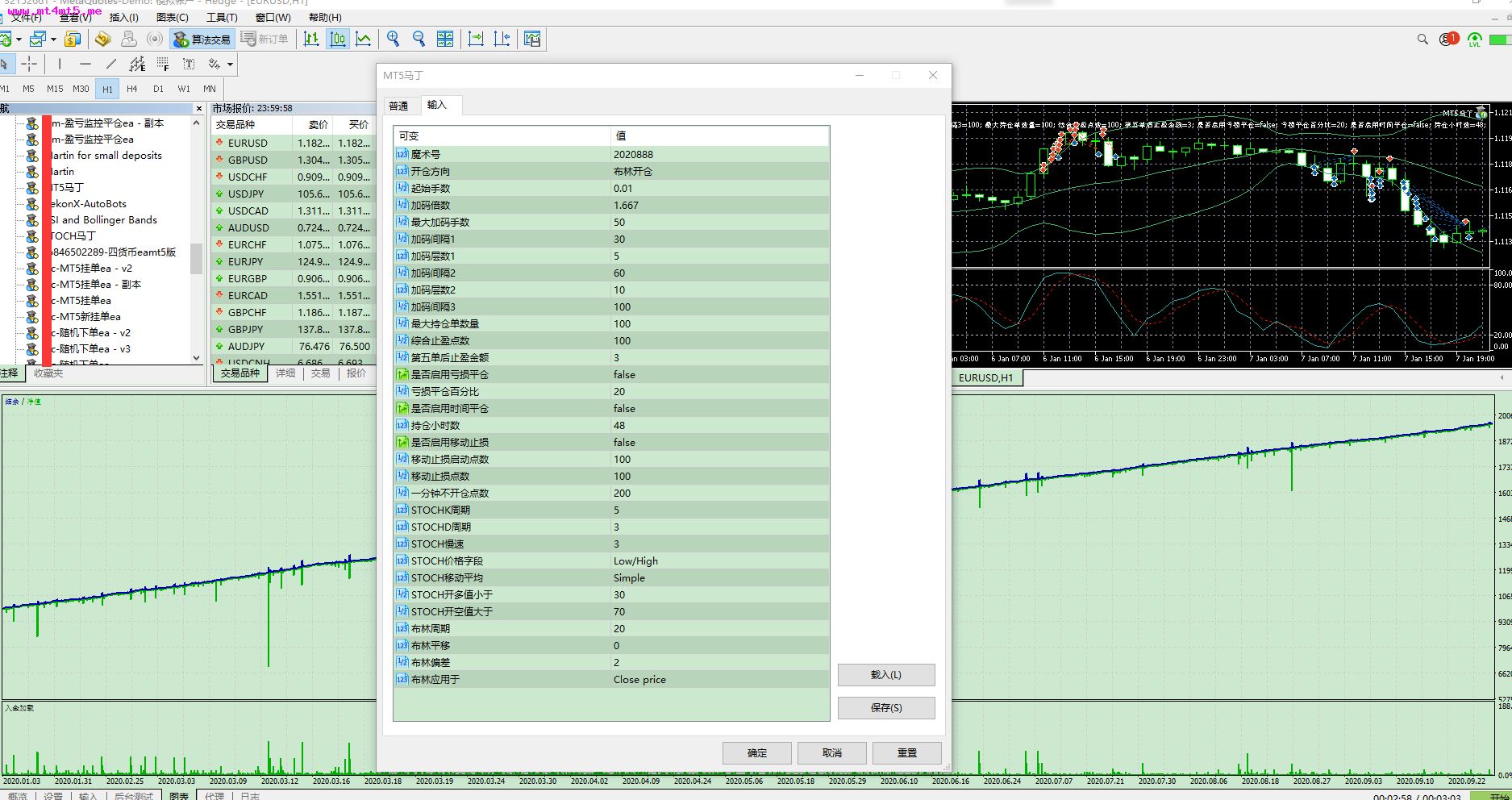Select the crosshair cursor tool

(x=29, y=64)
